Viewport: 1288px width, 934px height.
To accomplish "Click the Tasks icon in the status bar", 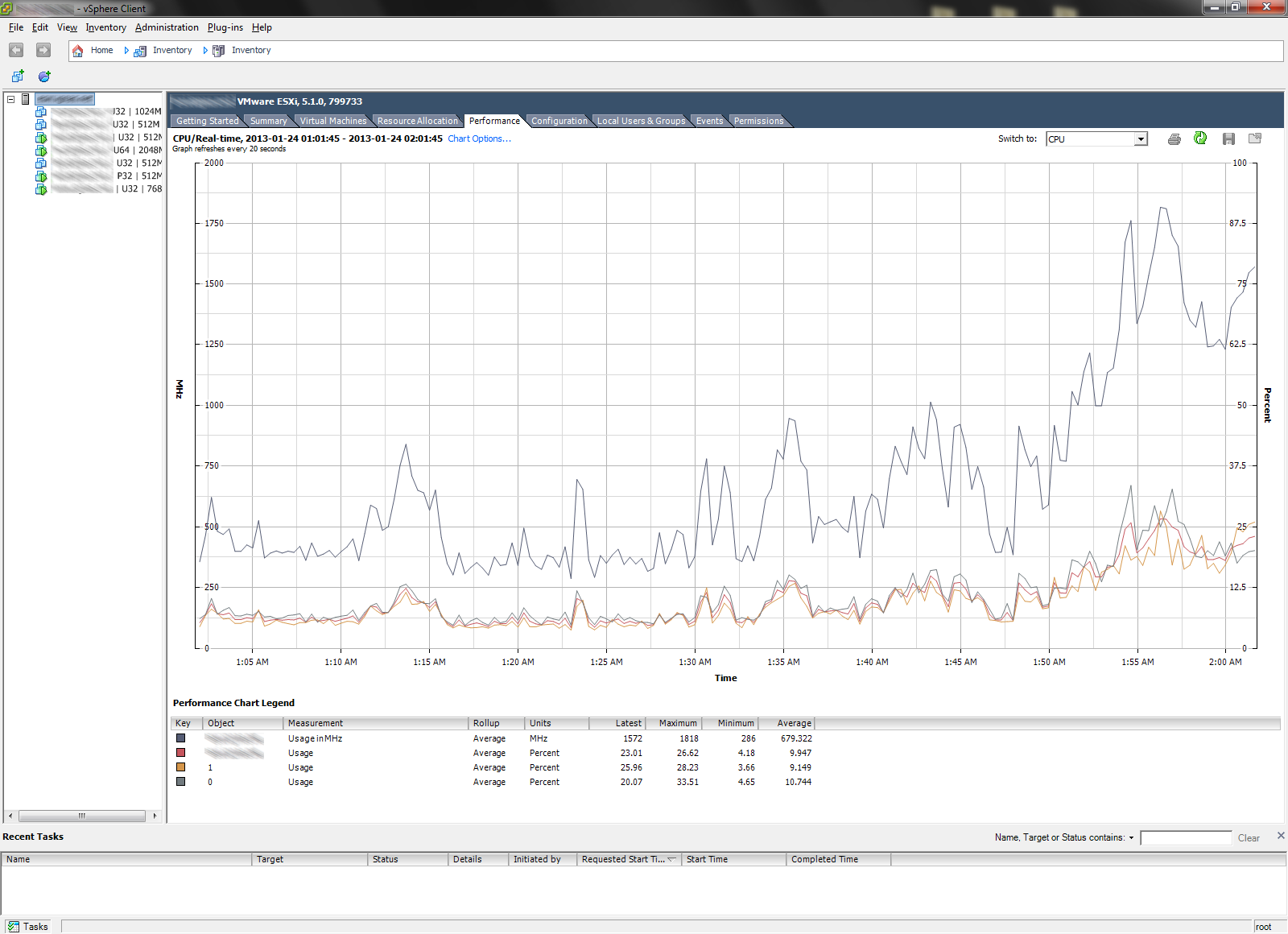I will coord(13,927).
